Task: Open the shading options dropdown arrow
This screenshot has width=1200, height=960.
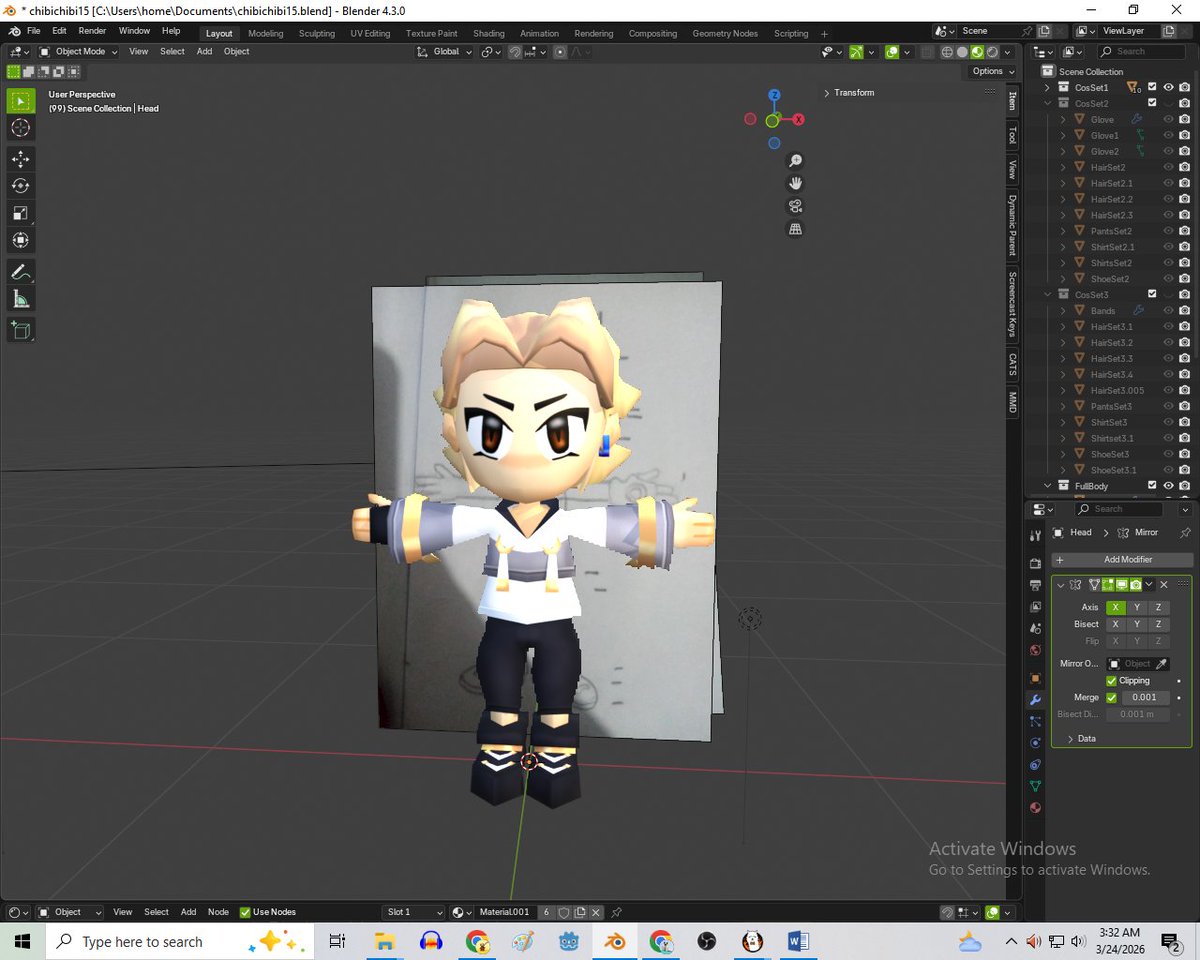Action: pos(1008,52)
